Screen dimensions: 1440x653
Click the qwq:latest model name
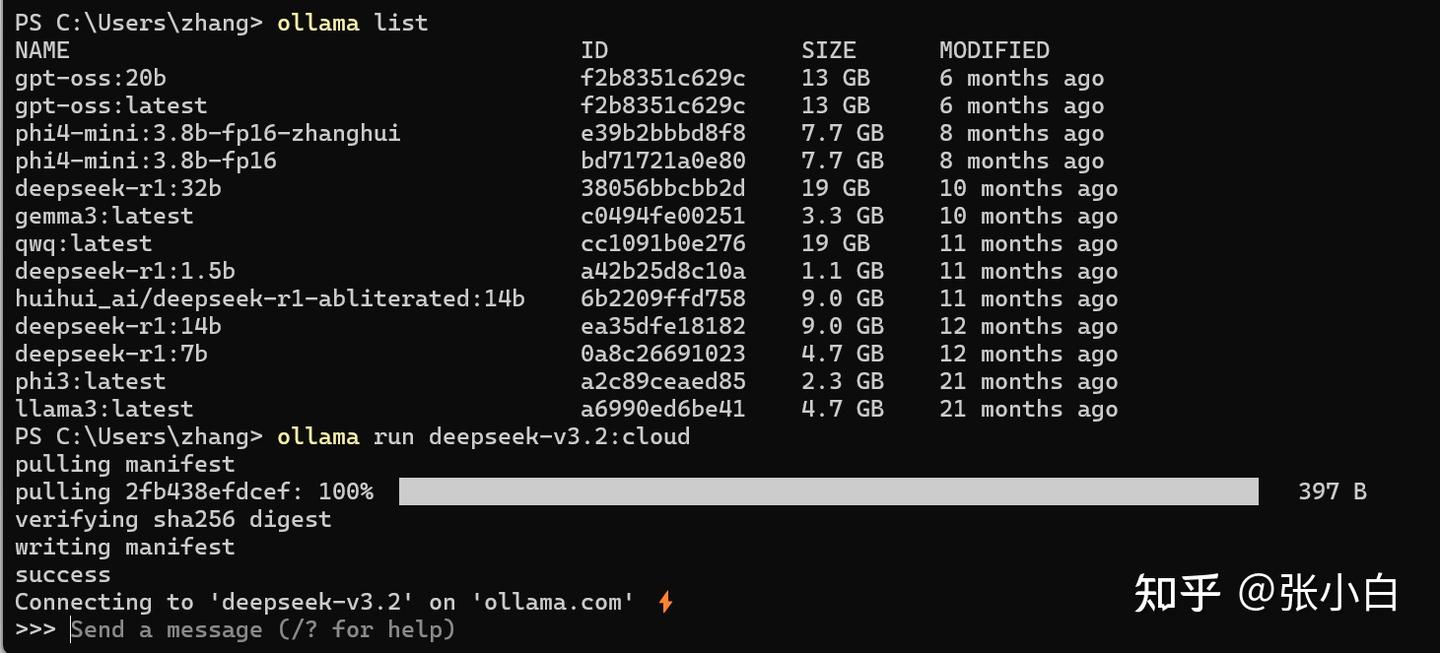pyautogui.click(x=83, y=243)
